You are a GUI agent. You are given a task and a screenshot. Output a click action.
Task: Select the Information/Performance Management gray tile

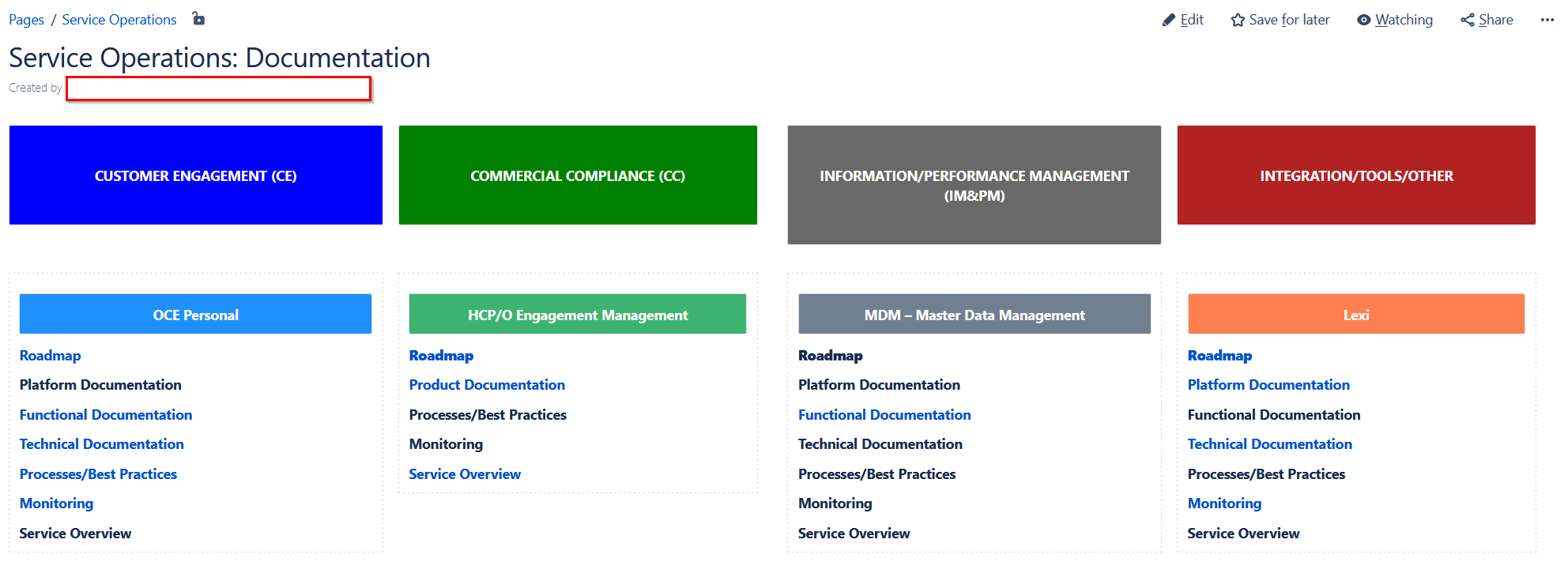(974, 185)
